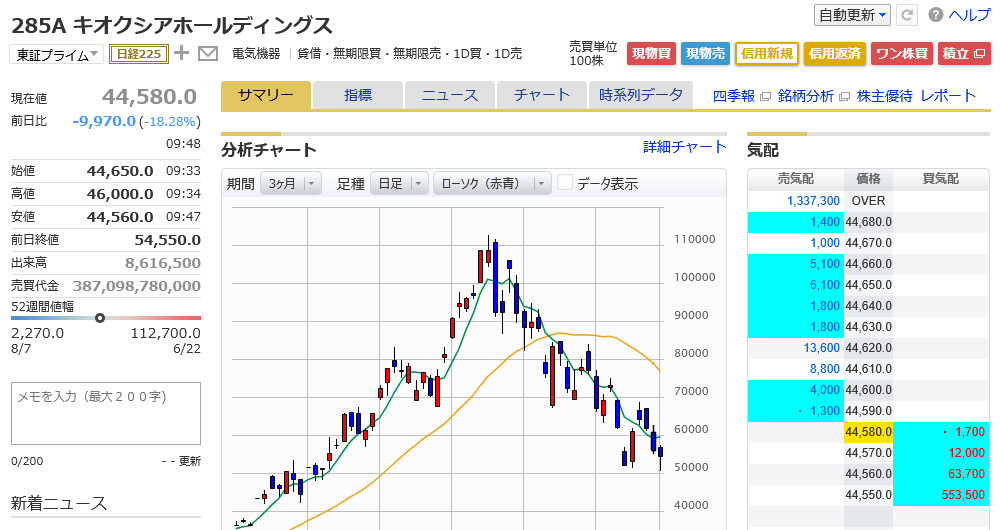Open the レポート link
Viewport: 1000px width, 530px height.
pyautogui.click(x=948, y=96)
